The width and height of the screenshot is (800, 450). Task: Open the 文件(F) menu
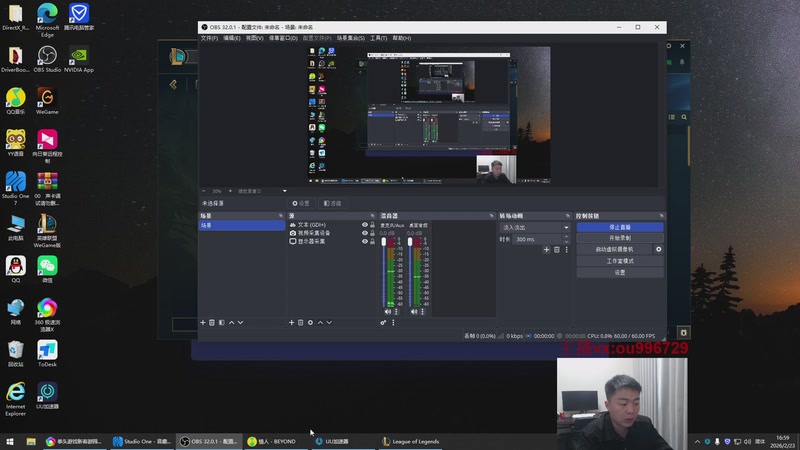209,38
